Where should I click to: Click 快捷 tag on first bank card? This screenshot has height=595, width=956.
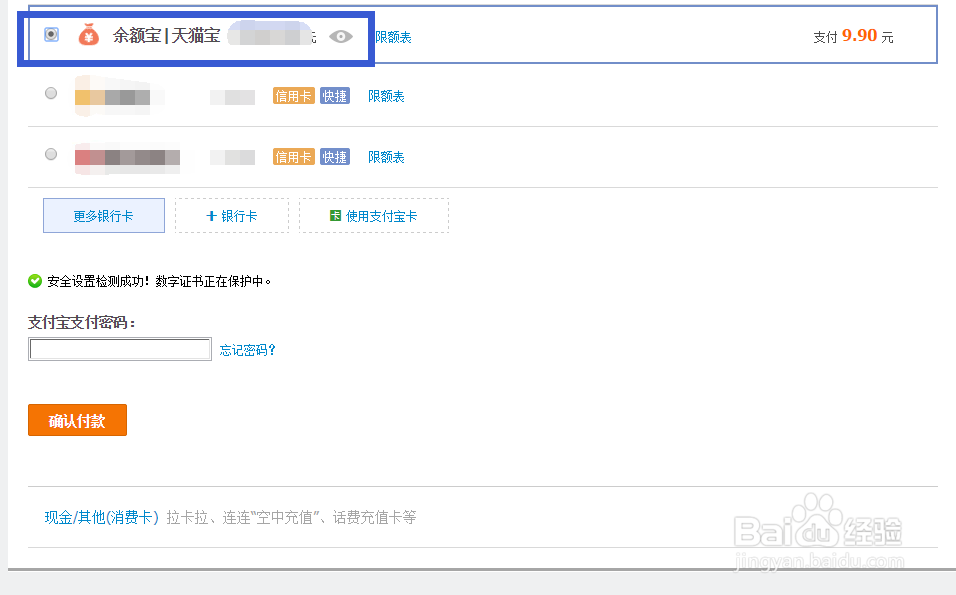tap(335, 96)
